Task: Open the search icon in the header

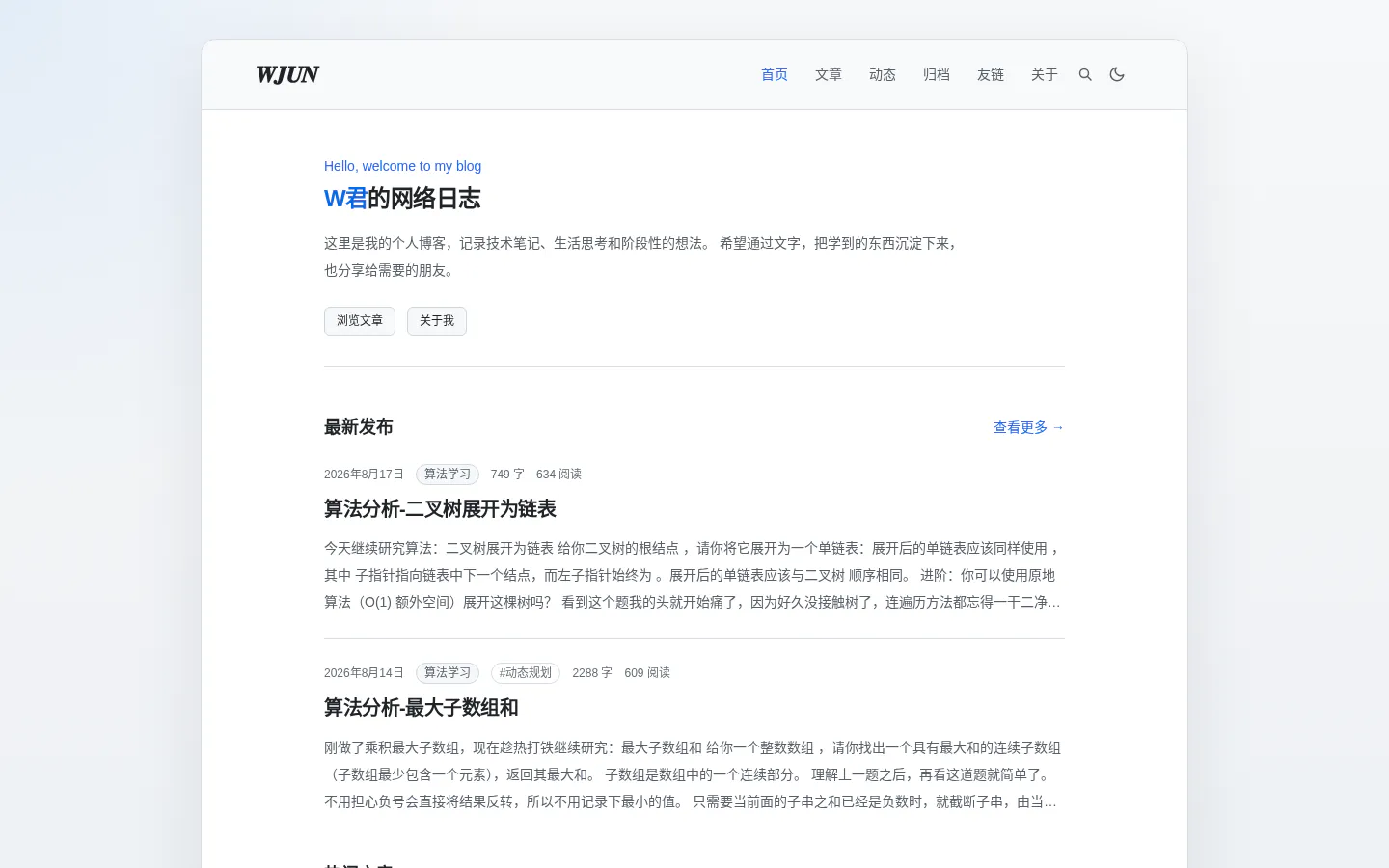Action: click(x=1085, y=74)
